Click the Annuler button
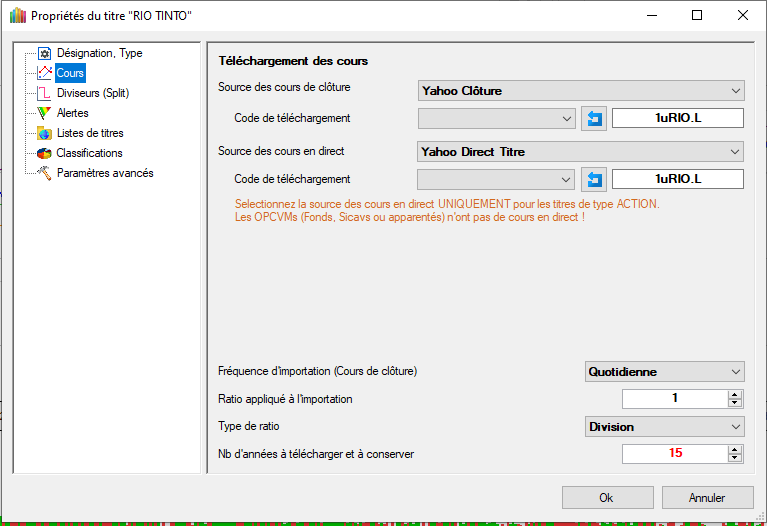The image size is (767, 526). point(706,498)
